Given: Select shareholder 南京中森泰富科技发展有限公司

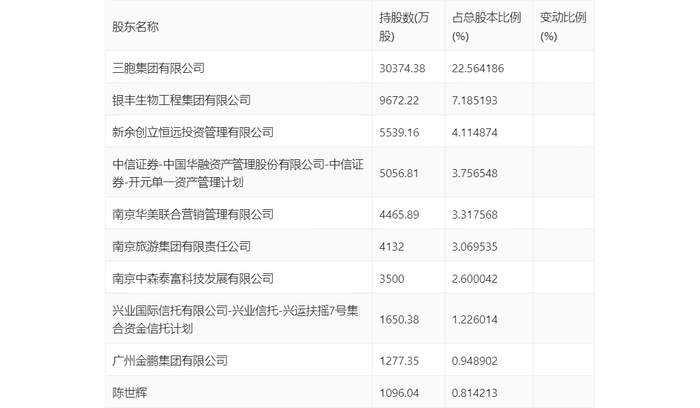Looking at the screenshot, I should click(x=193, y=279).
